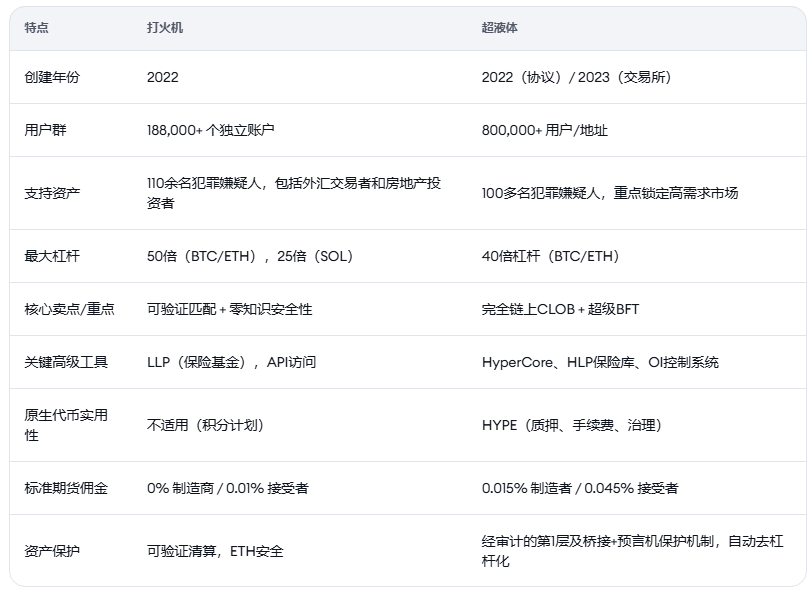Click the 2022（协议）/ 2023（交易所）cell
Screen dimensions: 812x591
pos(576,77)
